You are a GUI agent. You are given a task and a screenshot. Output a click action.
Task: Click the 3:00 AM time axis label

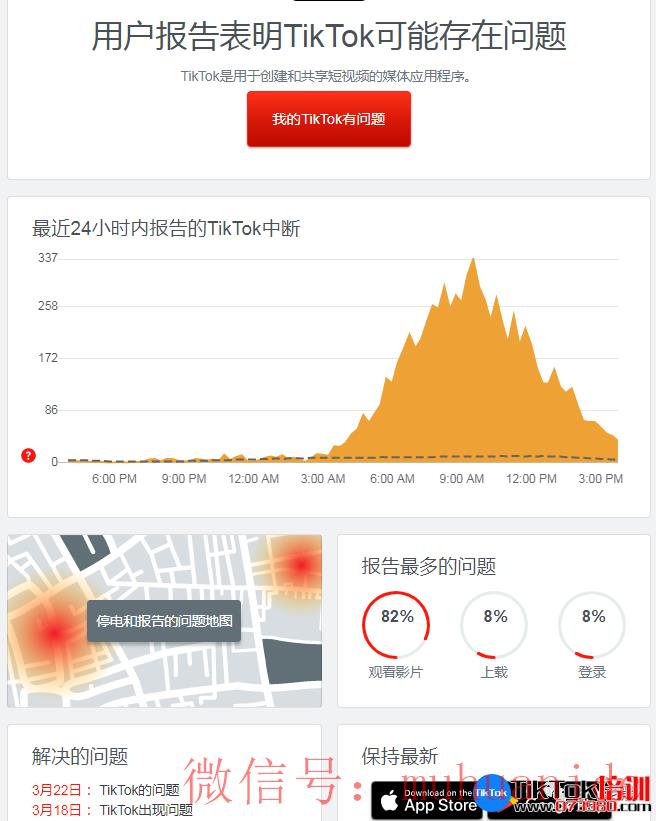pos(323,479)
